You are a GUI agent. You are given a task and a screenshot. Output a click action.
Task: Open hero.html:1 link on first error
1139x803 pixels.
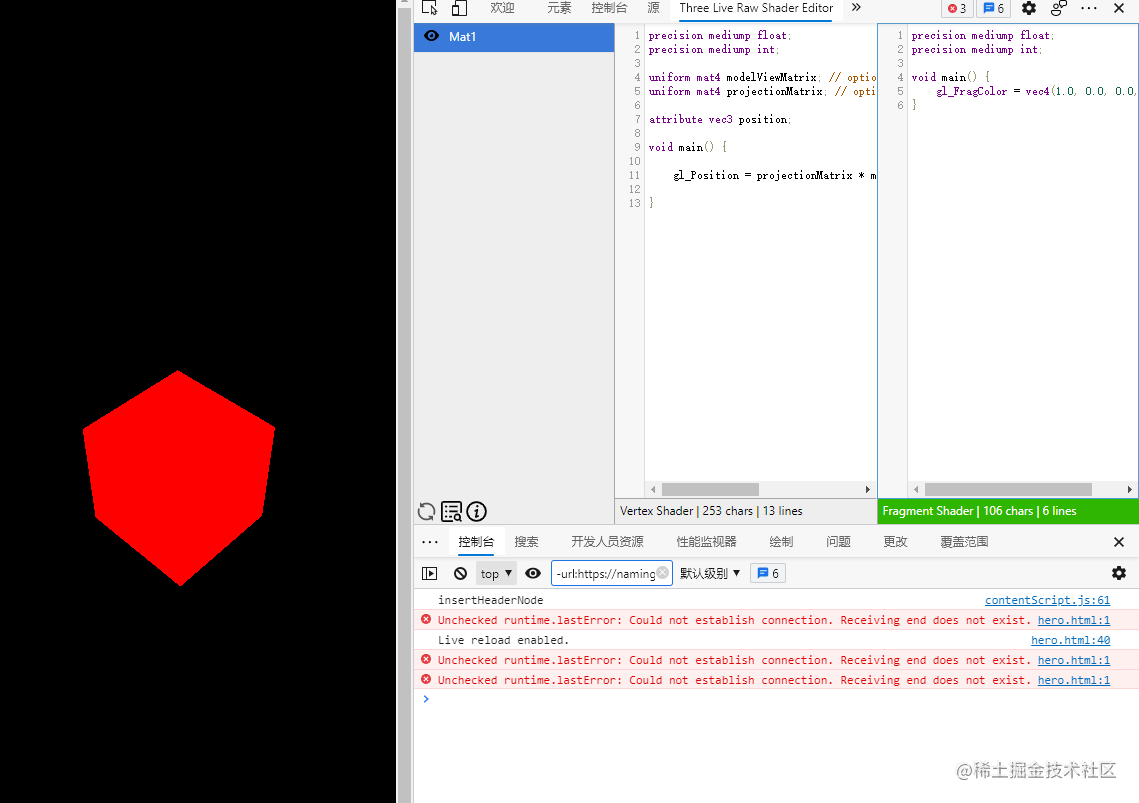point(1074,620)
